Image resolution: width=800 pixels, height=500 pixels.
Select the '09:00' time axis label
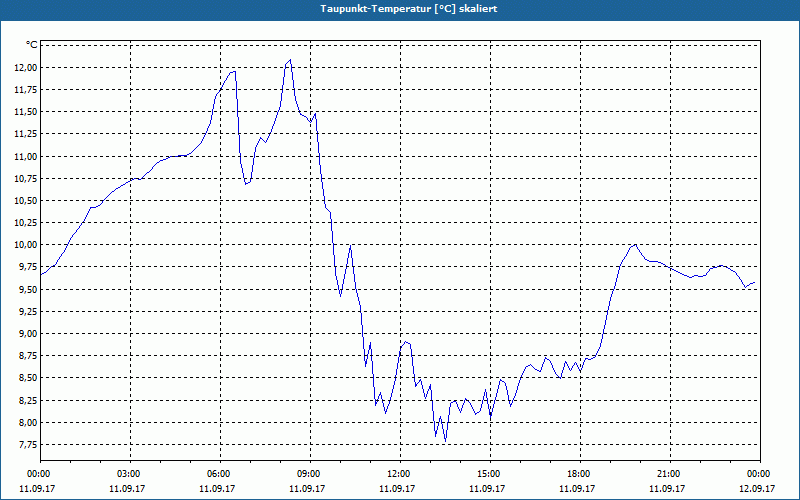pos(310,474)
